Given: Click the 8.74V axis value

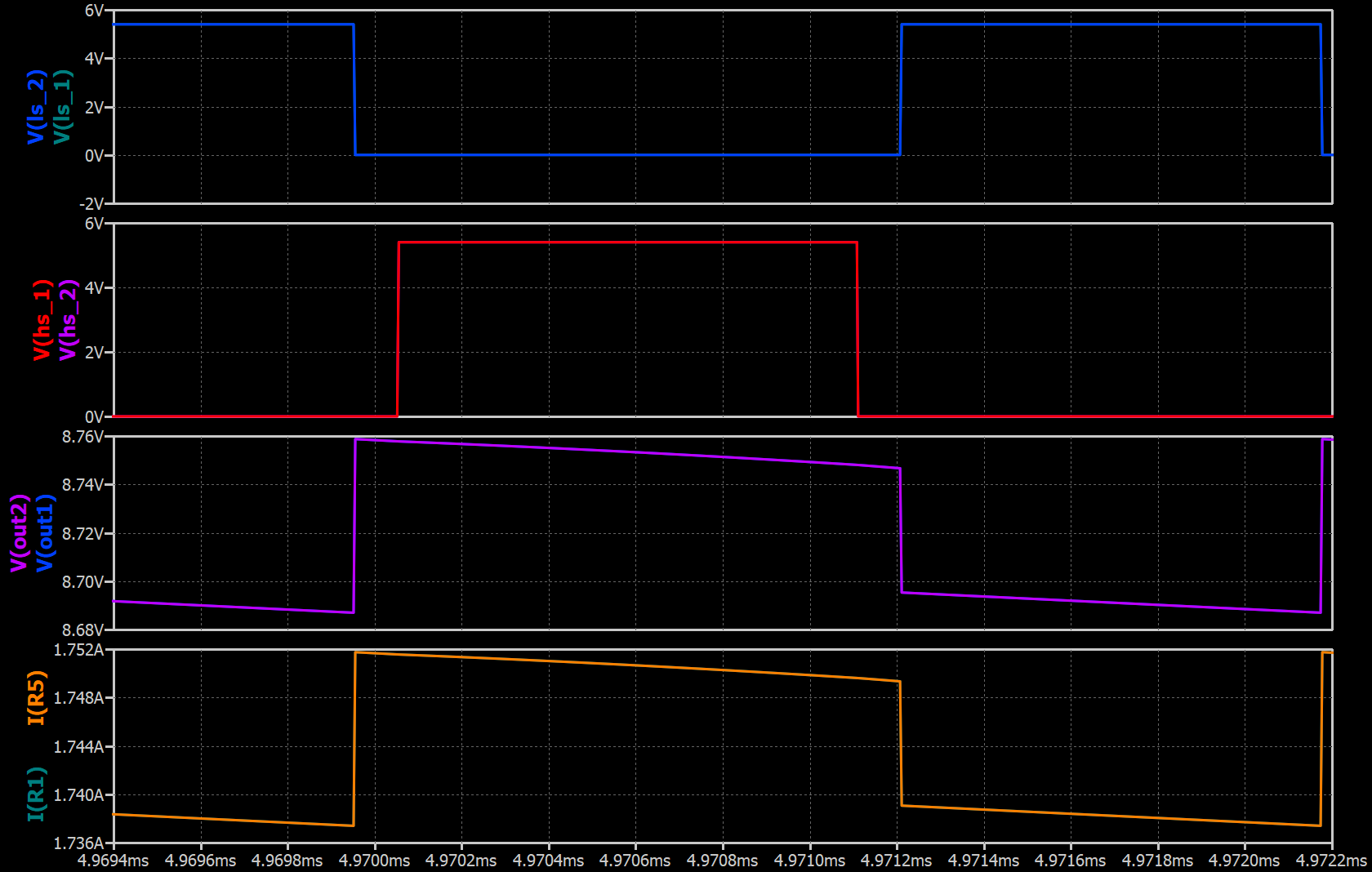Looking at the screenshot, I should 83,485.
